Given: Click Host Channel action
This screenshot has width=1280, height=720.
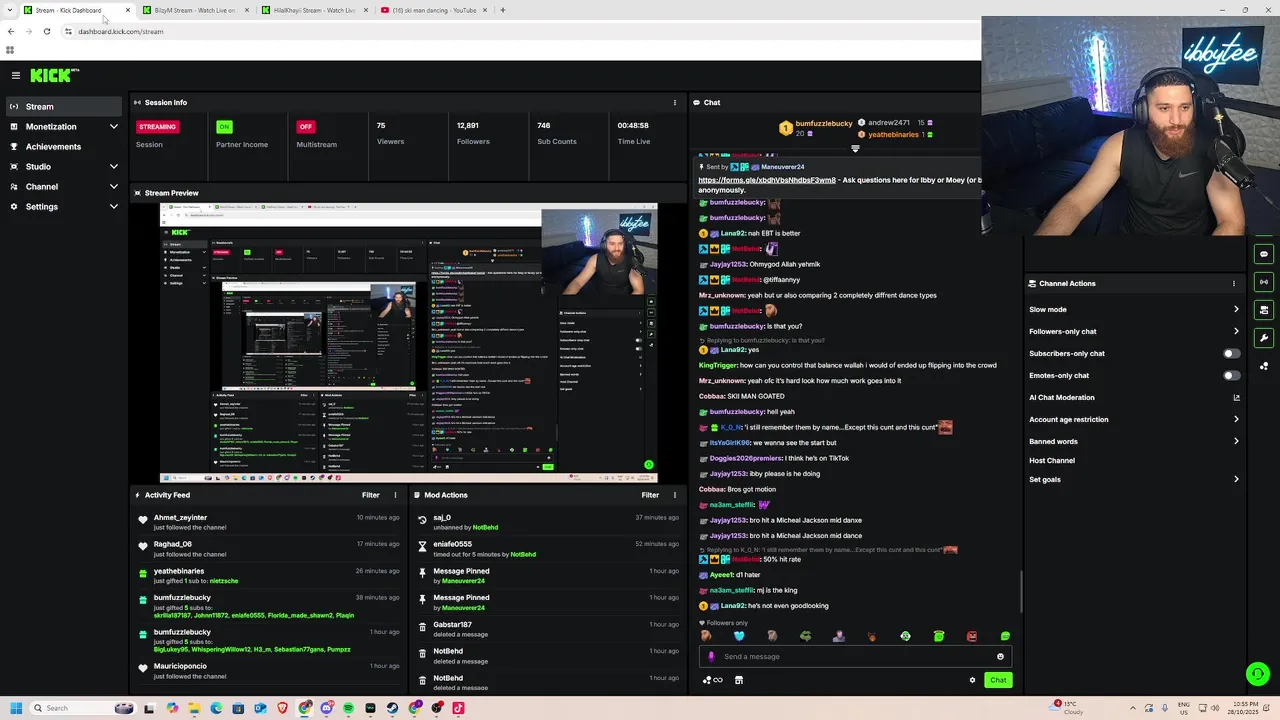Looking at the screenshot, I should click(x=1052, y=461).
